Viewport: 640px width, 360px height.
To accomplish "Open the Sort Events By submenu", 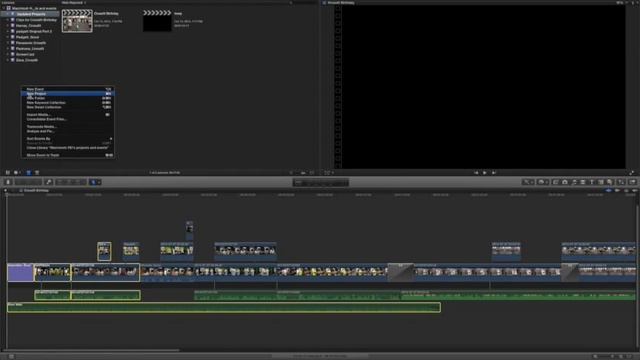I will pyautogui.click(x=68, y=139).
